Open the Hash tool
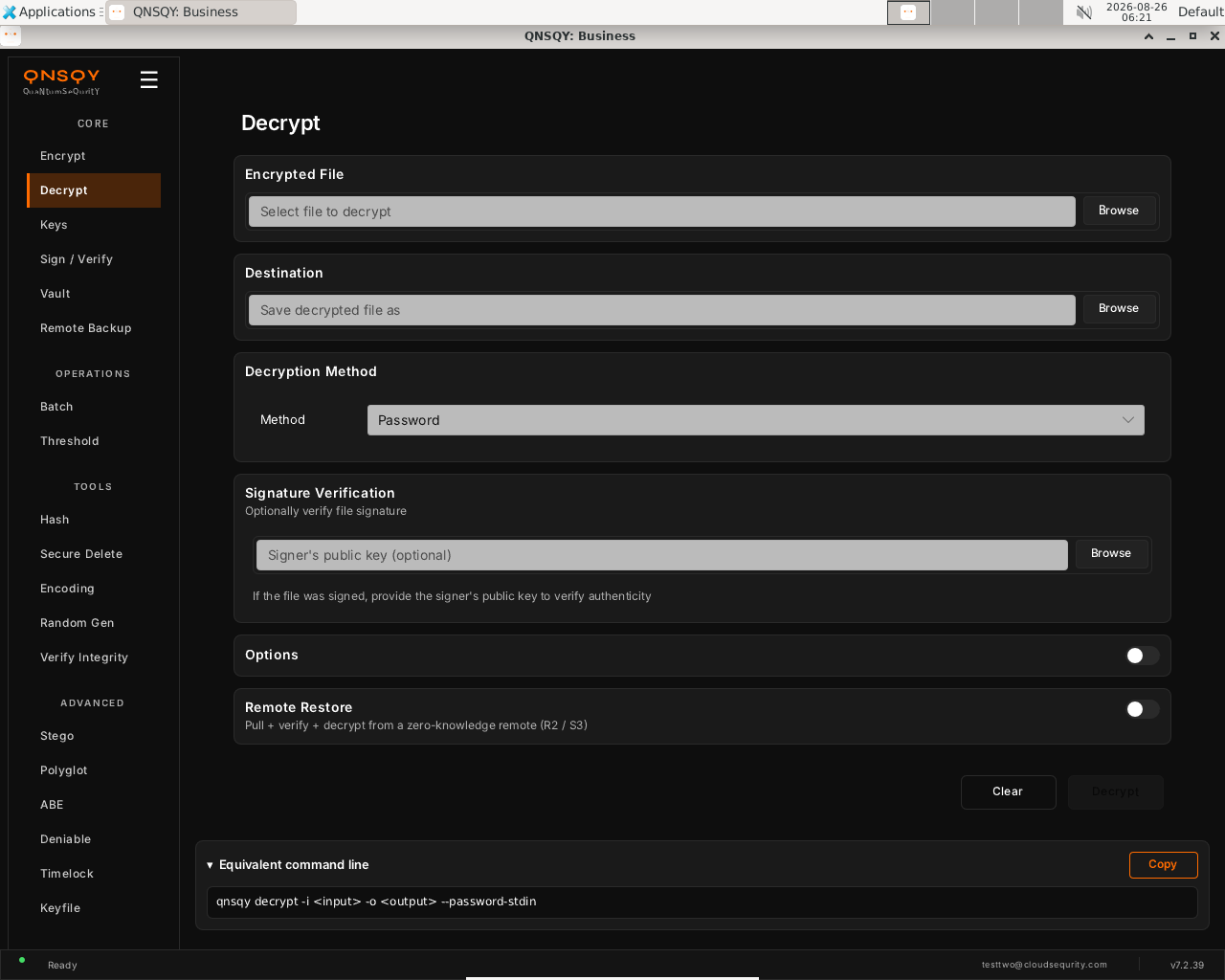This screenshot has height=980, width=1225. click(94, 520)
